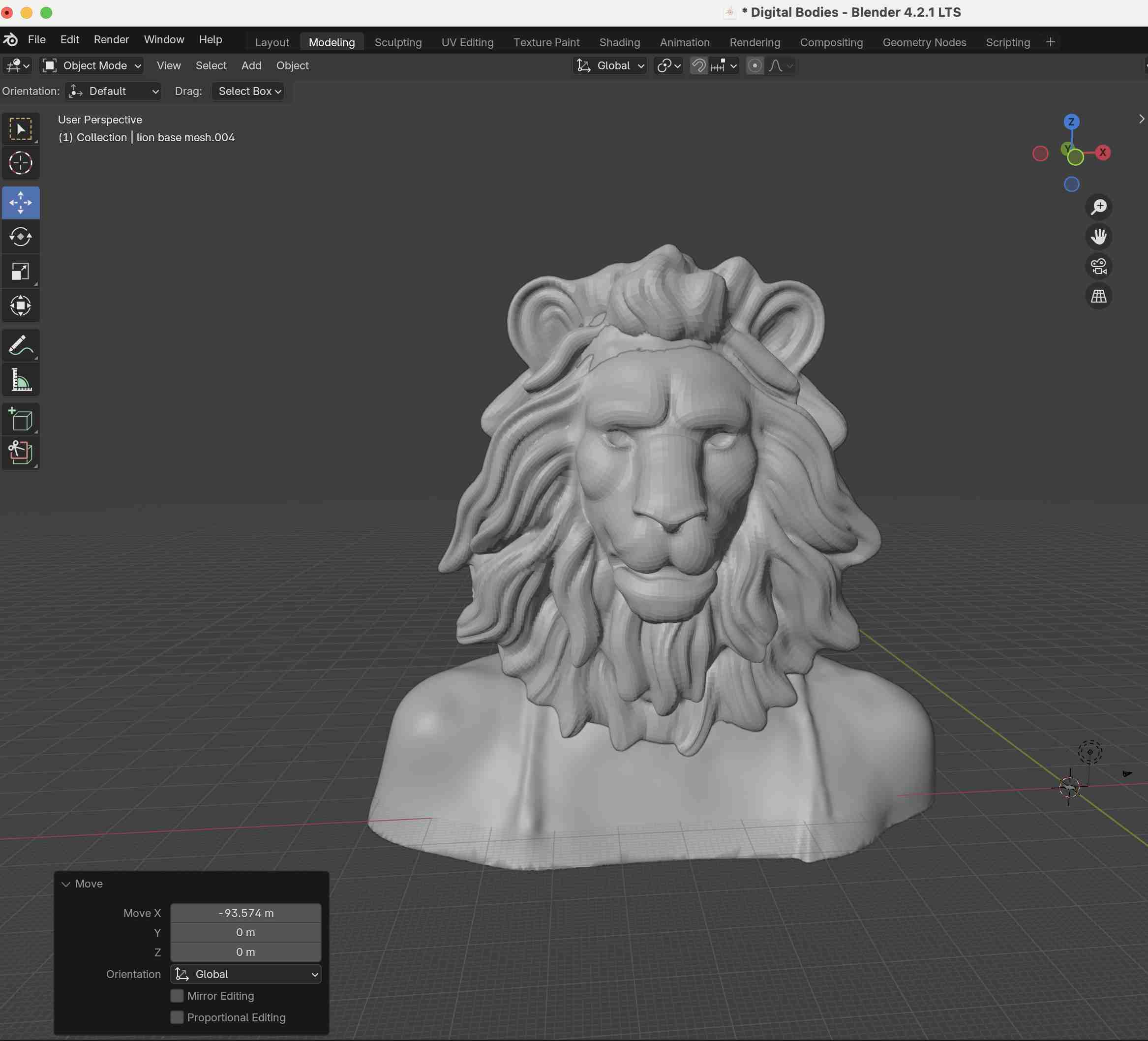
Task: Open the Edit menu
Action: point(69,39)
